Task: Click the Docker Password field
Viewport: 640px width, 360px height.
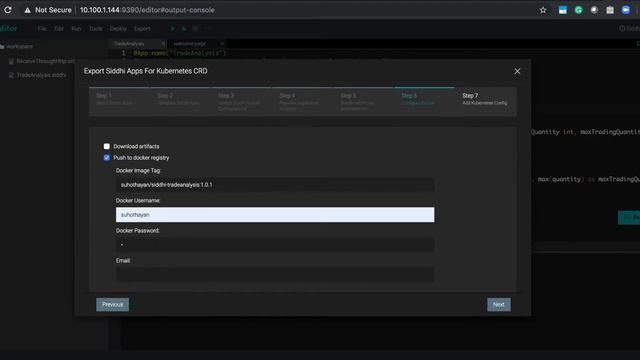Action: [x=275, y=244]
